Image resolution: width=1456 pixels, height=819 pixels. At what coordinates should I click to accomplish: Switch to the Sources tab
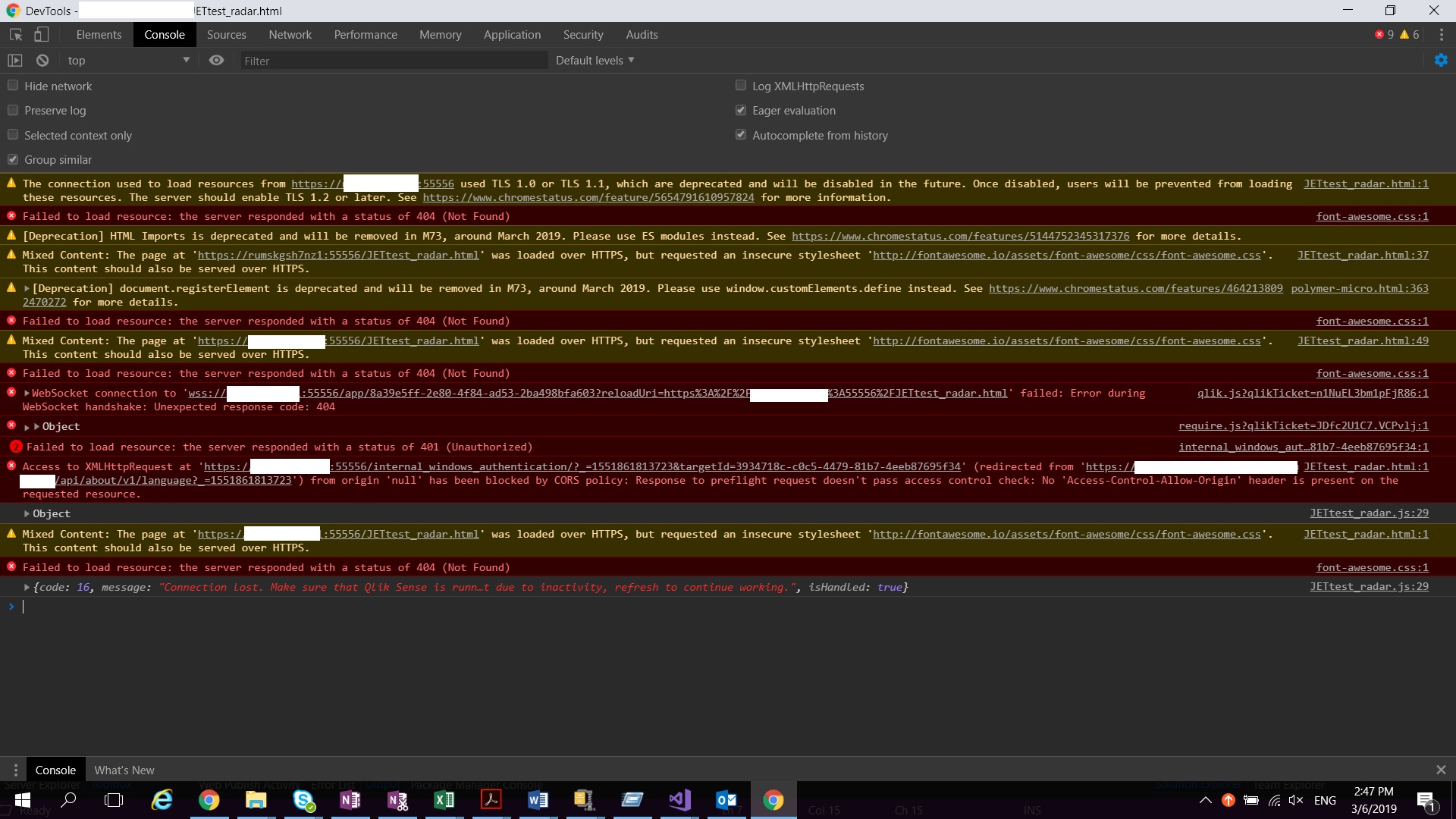click(x=226, y=35)
